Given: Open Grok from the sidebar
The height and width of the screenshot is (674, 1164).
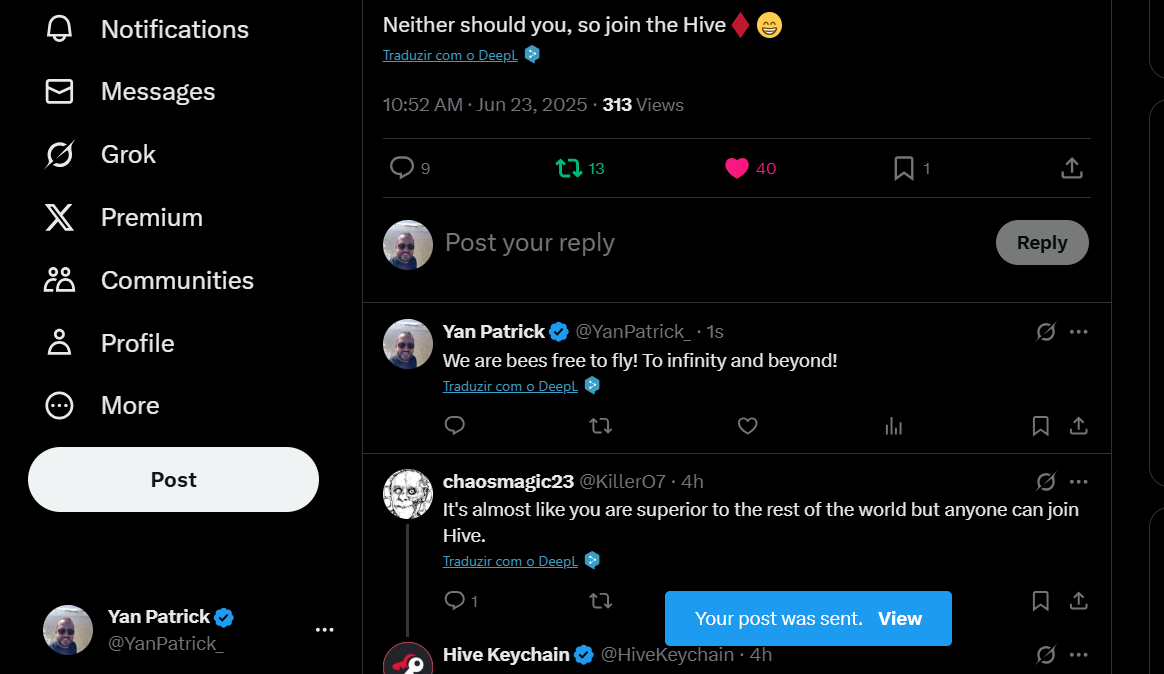Looking at the screenshot, I should 100,154.
